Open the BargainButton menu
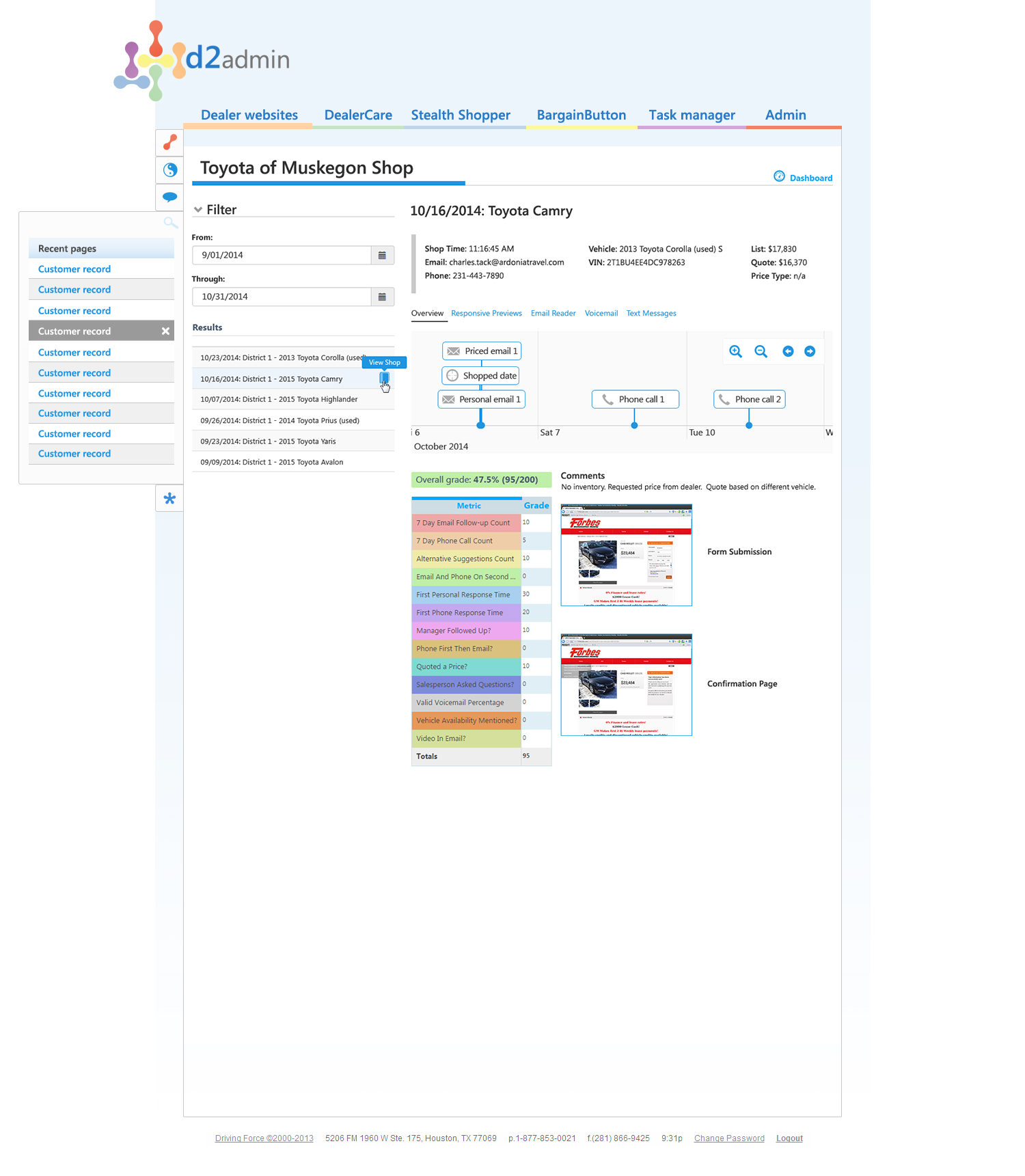Image resolution: width=1025 pixels, height=1176 pixels. [x=582, y=115]
